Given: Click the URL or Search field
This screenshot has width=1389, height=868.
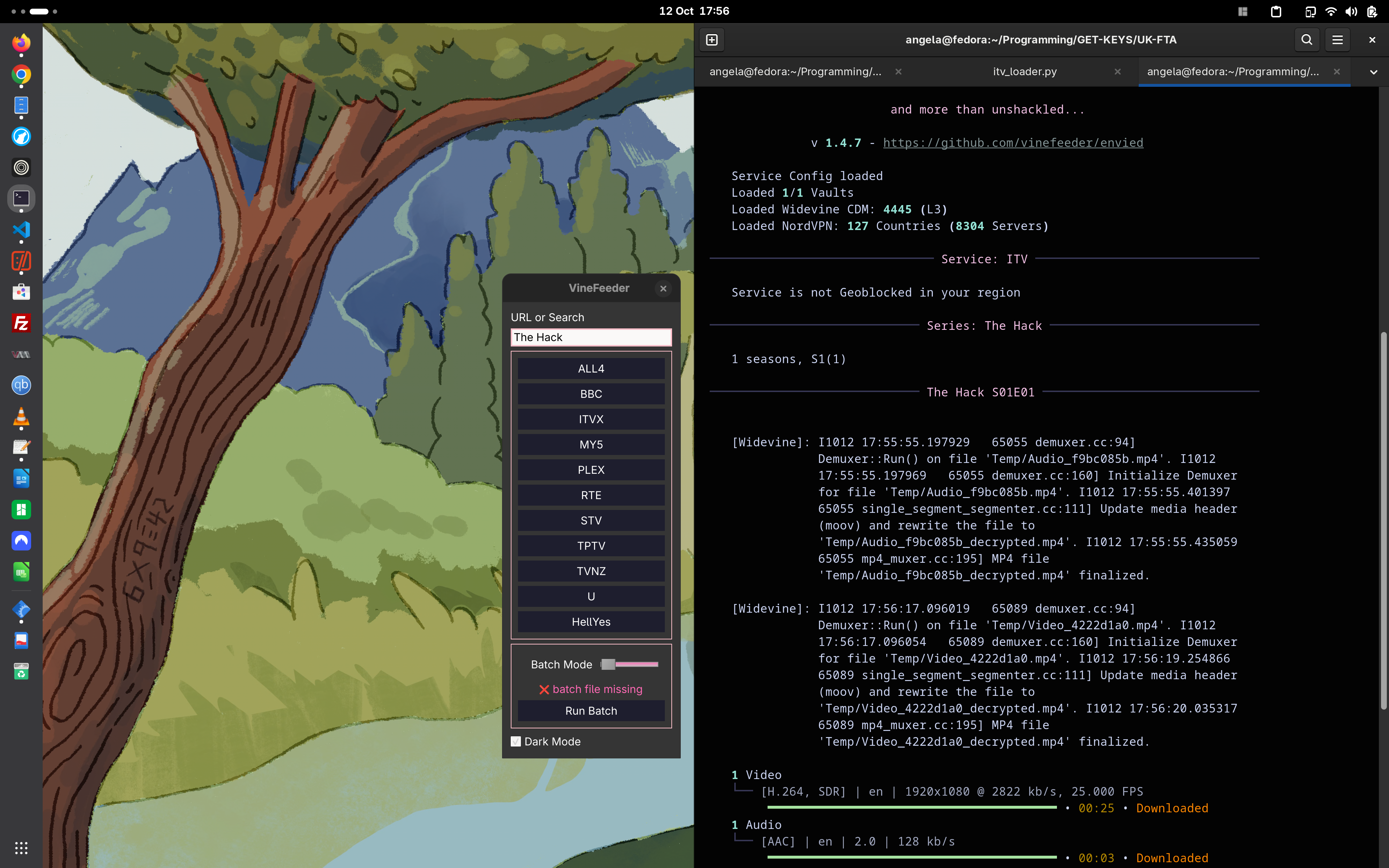Looking at the screenshot, I should (591, 337).
